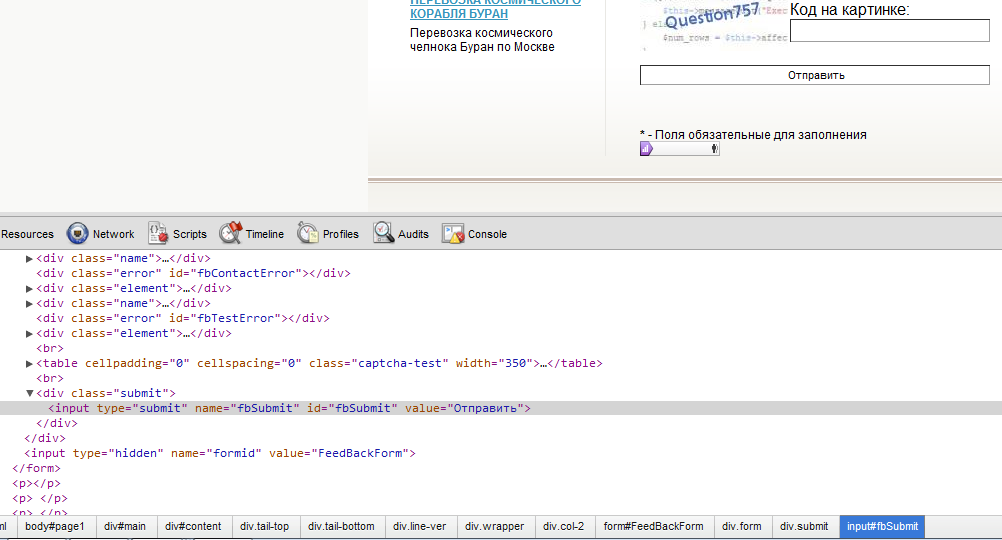Open the Network panel
Screen dimensions: 1002x540
(100, 234)
